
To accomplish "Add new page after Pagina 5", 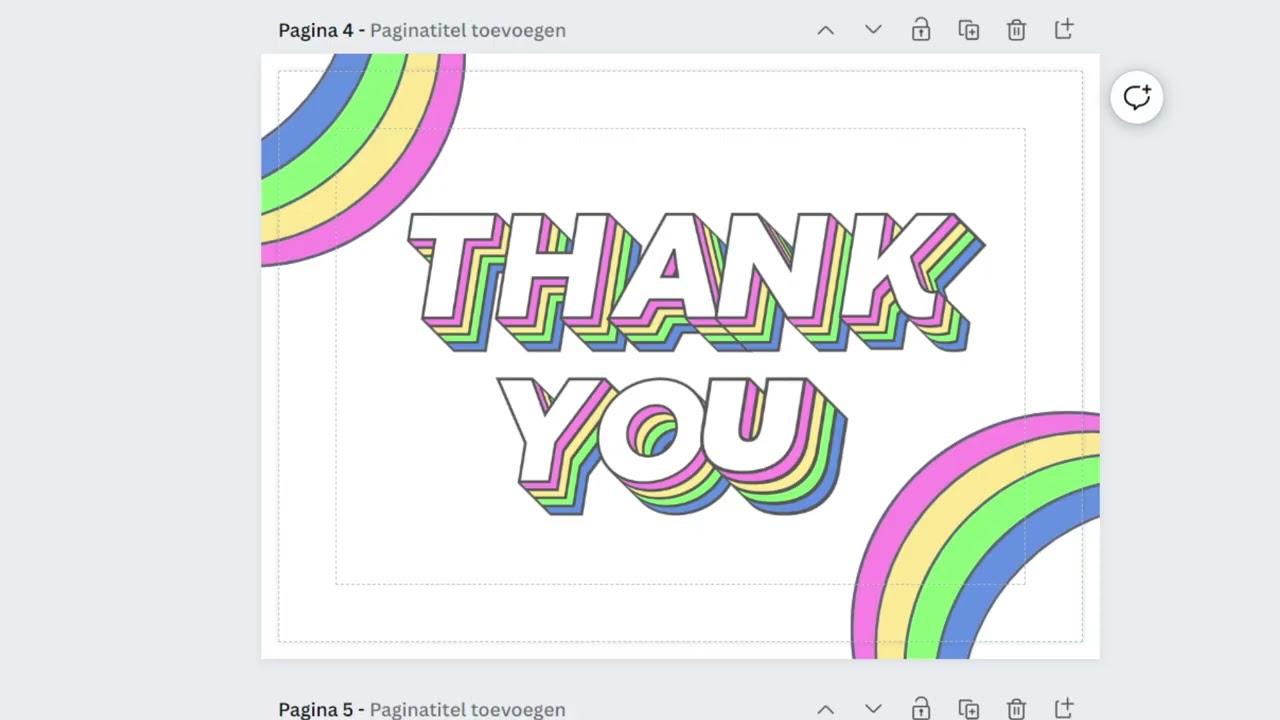I will point(1064,709).
